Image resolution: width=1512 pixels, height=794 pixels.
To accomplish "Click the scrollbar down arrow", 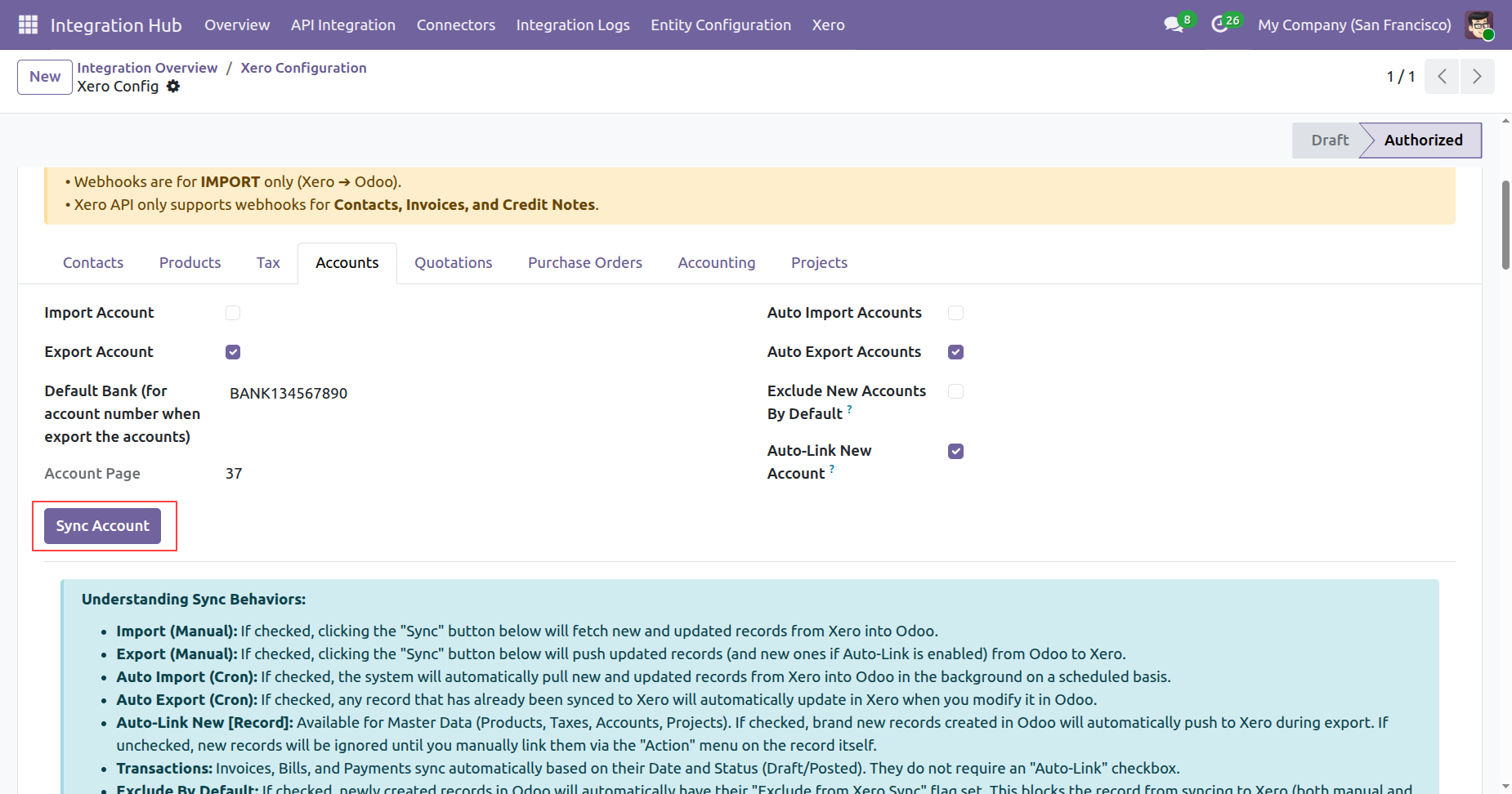I will click(1505, 786).
